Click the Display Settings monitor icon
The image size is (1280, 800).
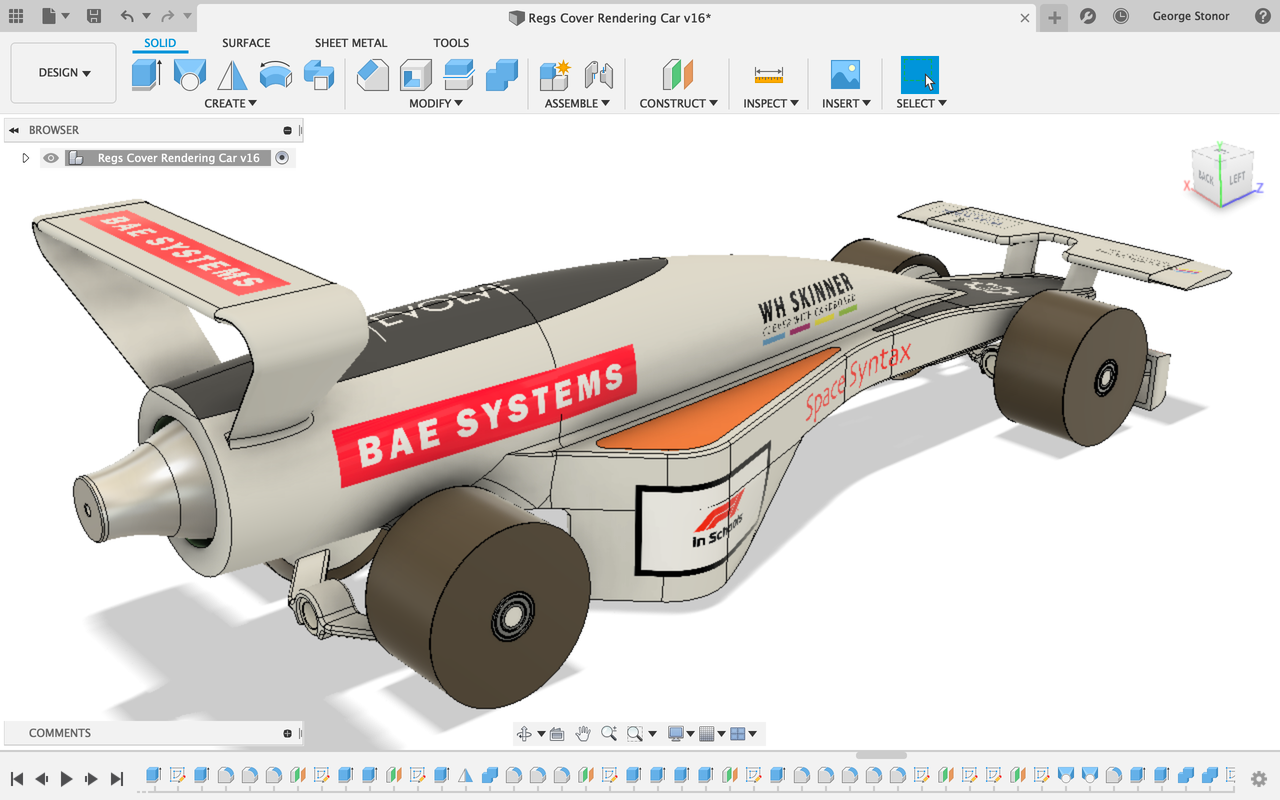(x=676, y=734)
